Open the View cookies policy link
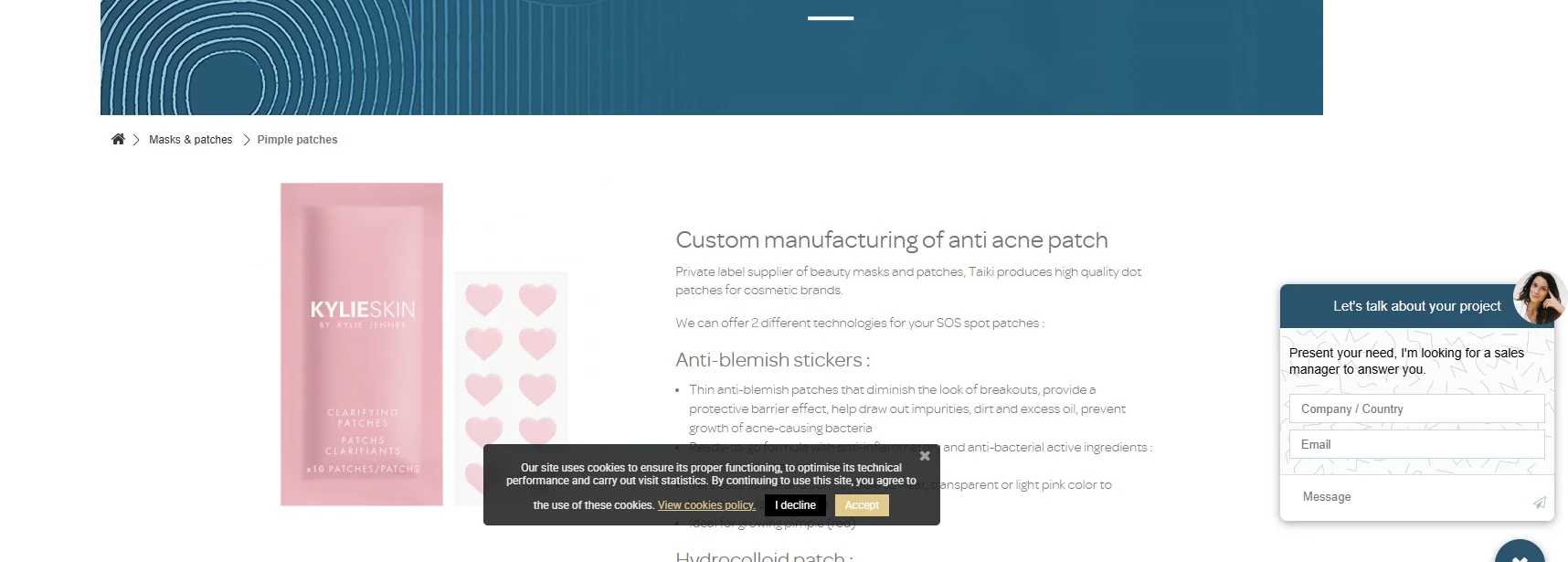This screenshot has width=1568, height=562. click(706, 505)
